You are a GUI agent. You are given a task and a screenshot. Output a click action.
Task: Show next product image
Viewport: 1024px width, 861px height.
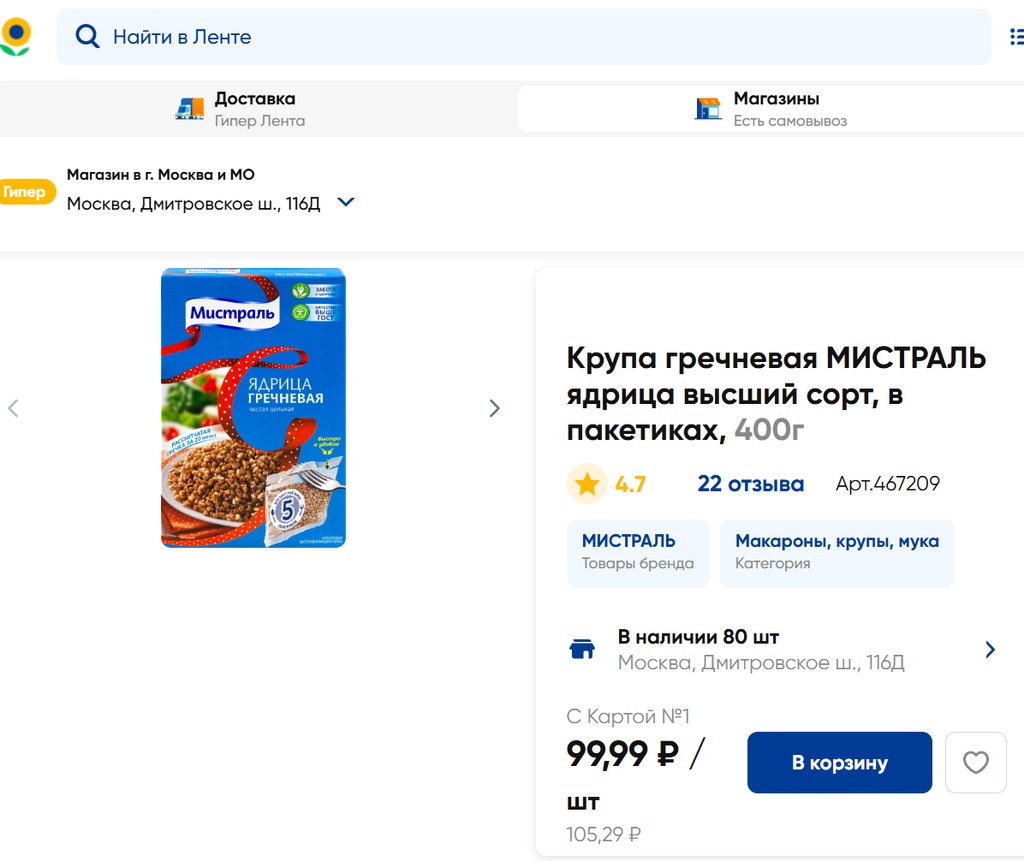coord(494,408)
